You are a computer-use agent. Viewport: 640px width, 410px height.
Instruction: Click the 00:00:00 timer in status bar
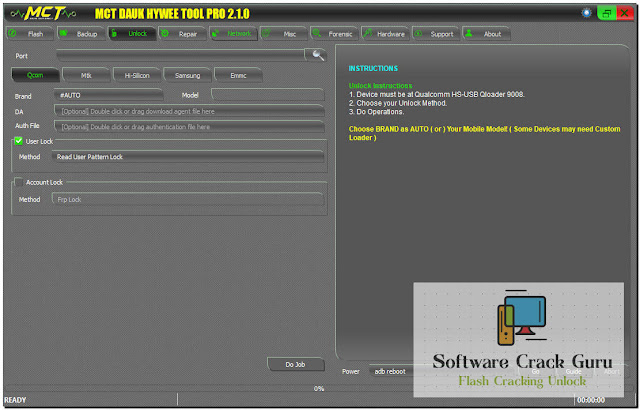coord(591,400)
